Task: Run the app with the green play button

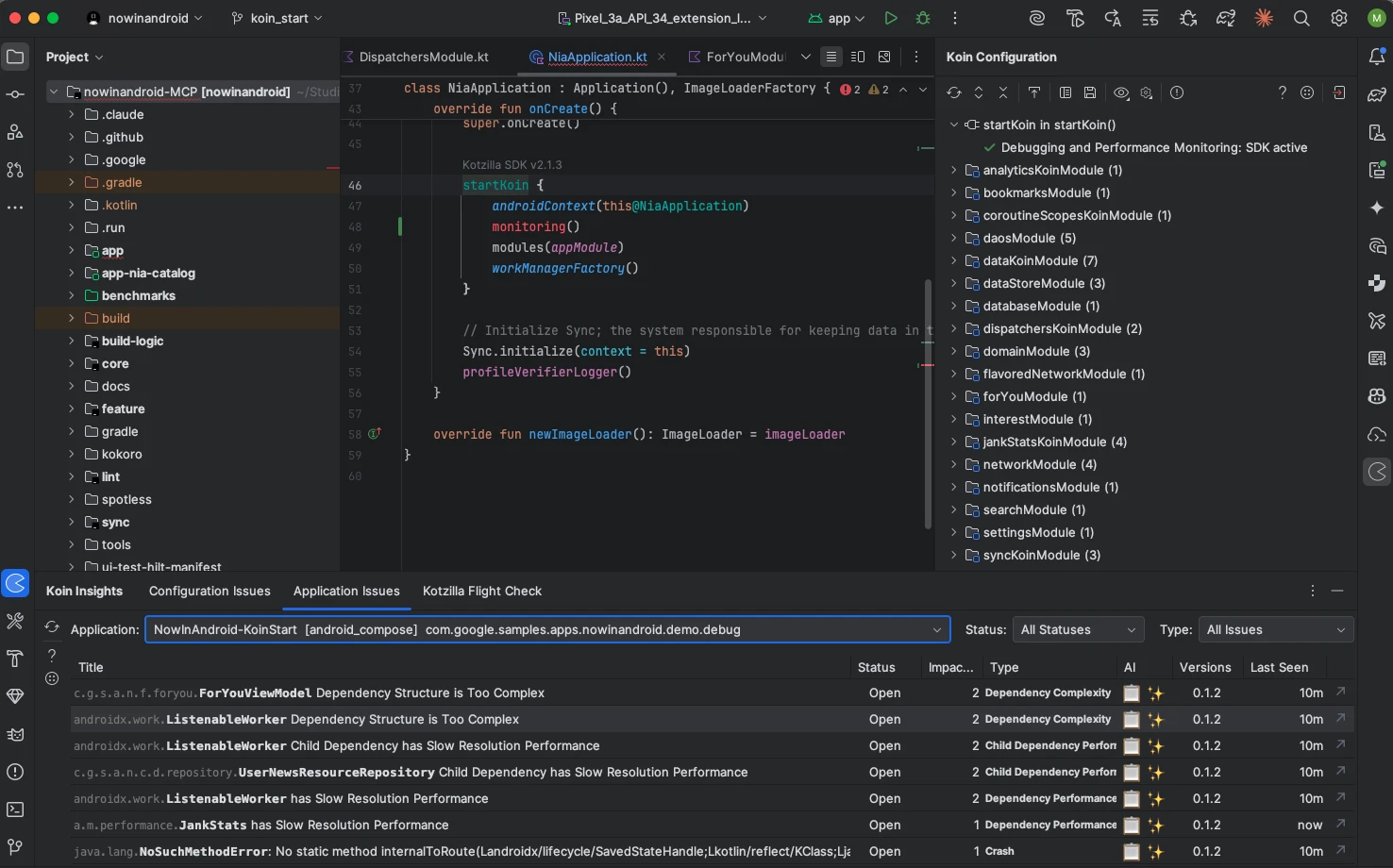Action: [890, 18]
